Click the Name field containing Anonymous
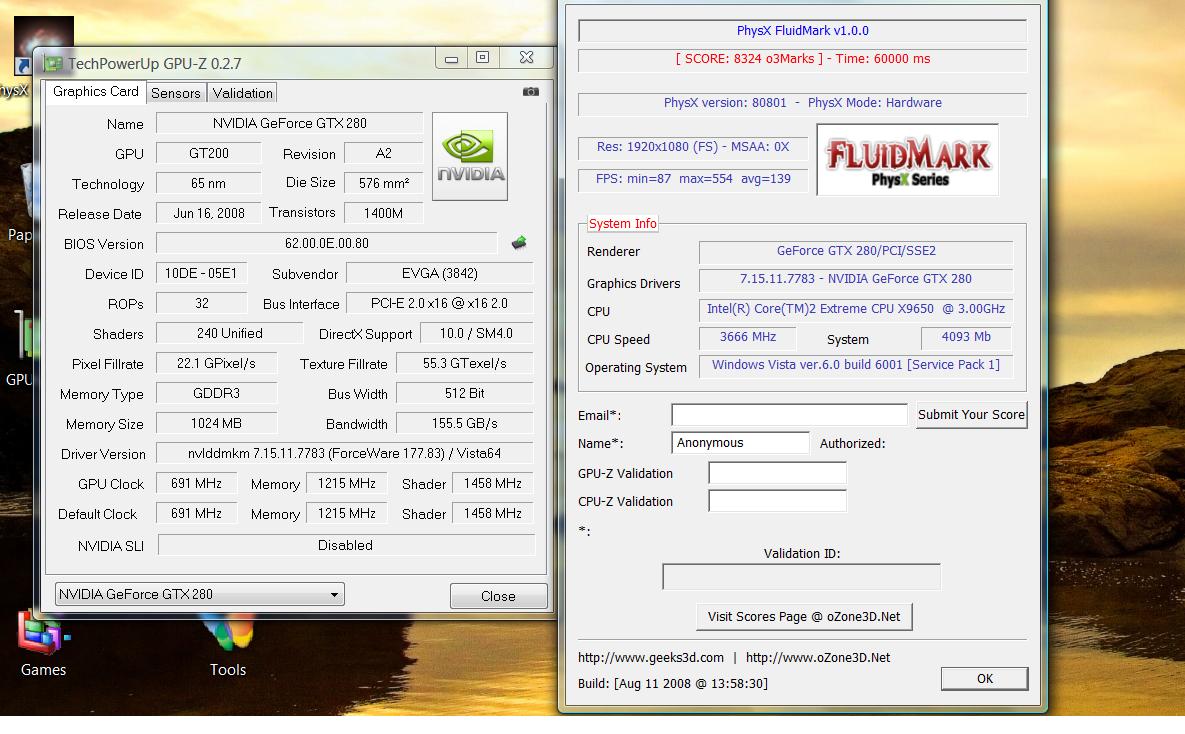Viewport: 1185px width, 734px height. (x=740, y=442)
